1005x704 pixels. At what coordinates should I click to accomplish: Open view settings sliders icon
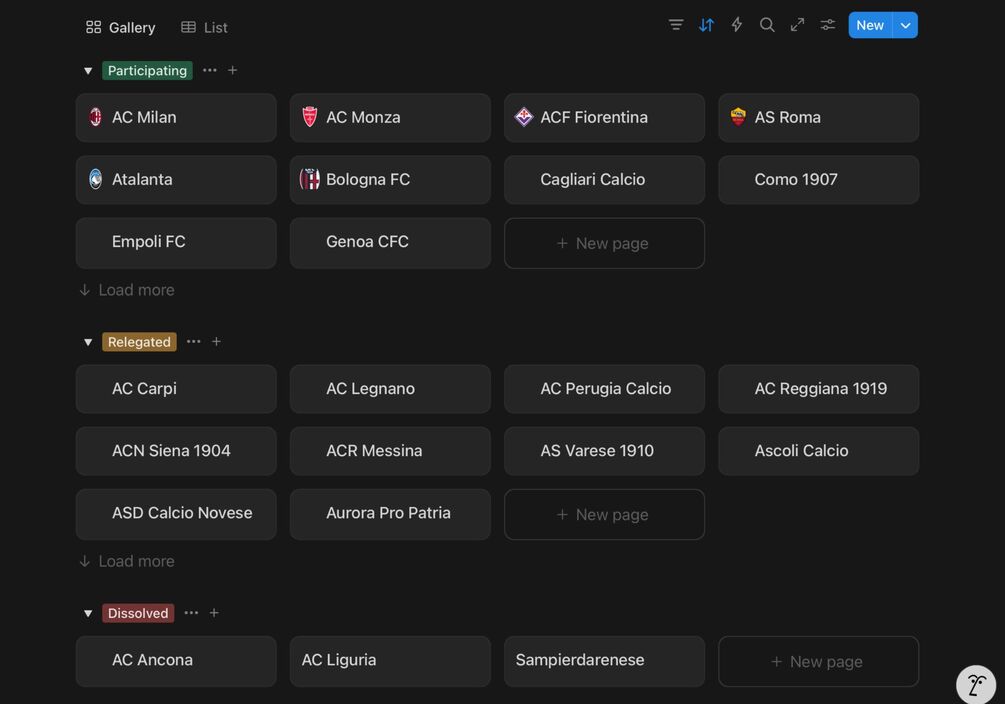coord(827,25)
